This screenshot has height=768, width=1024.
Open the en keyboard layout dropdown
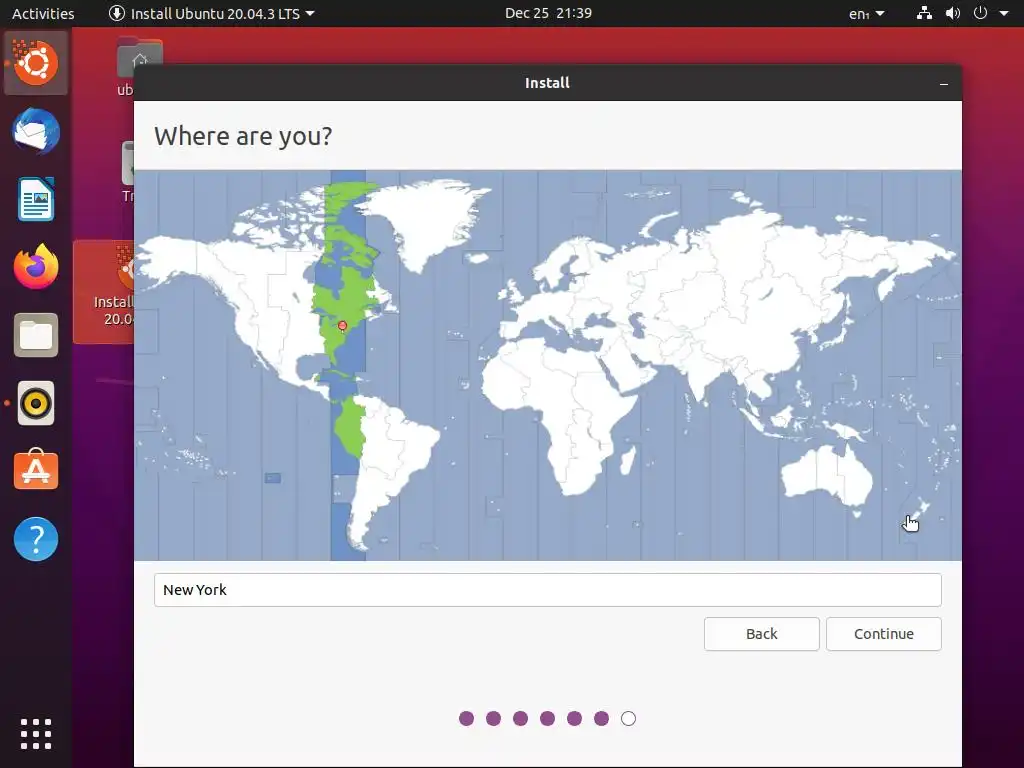click(867, 13)
